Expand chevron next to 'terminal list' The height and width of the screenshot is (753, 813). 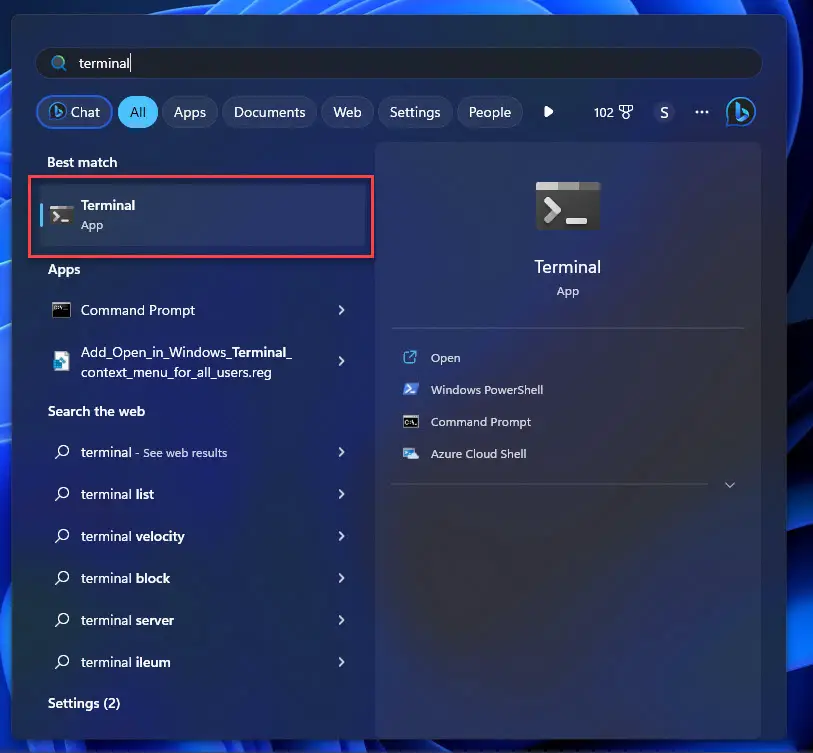pyautogui.click(x=341, y=494)
